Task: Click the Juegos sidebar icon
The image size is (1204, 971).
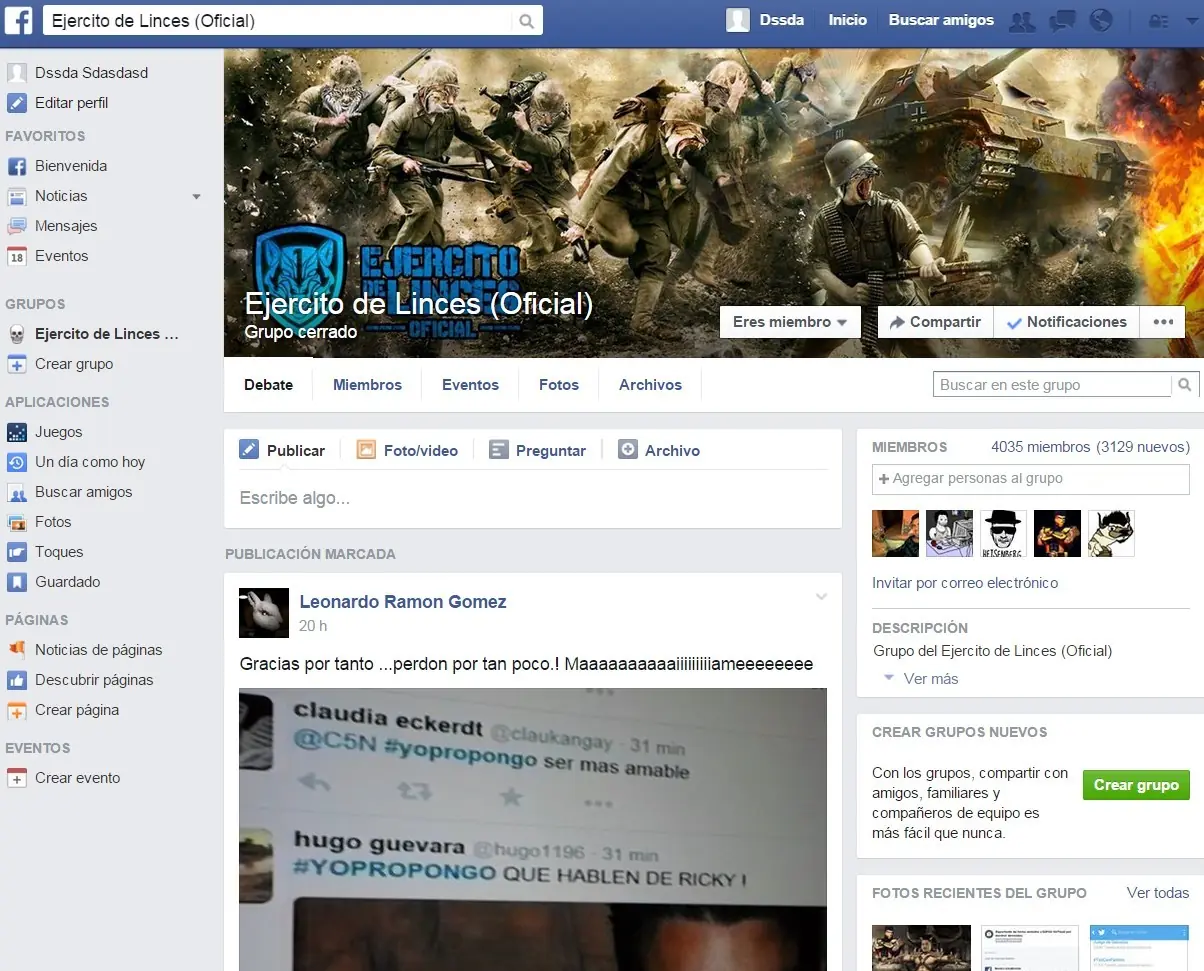Action: click(16, 432)
